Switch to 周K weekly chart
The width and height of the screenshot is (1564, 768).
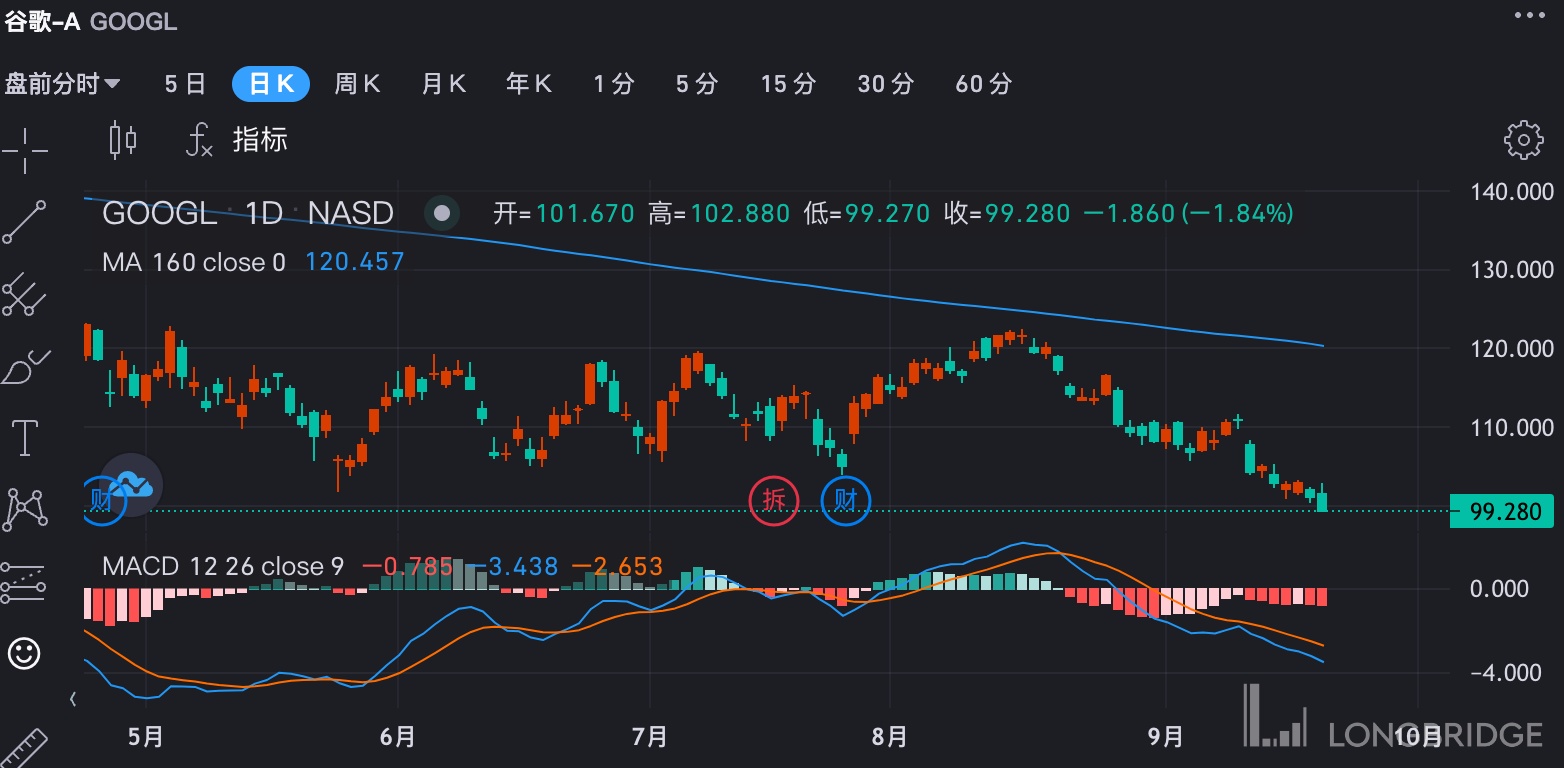pyautogui.click(x=357, y=84)
